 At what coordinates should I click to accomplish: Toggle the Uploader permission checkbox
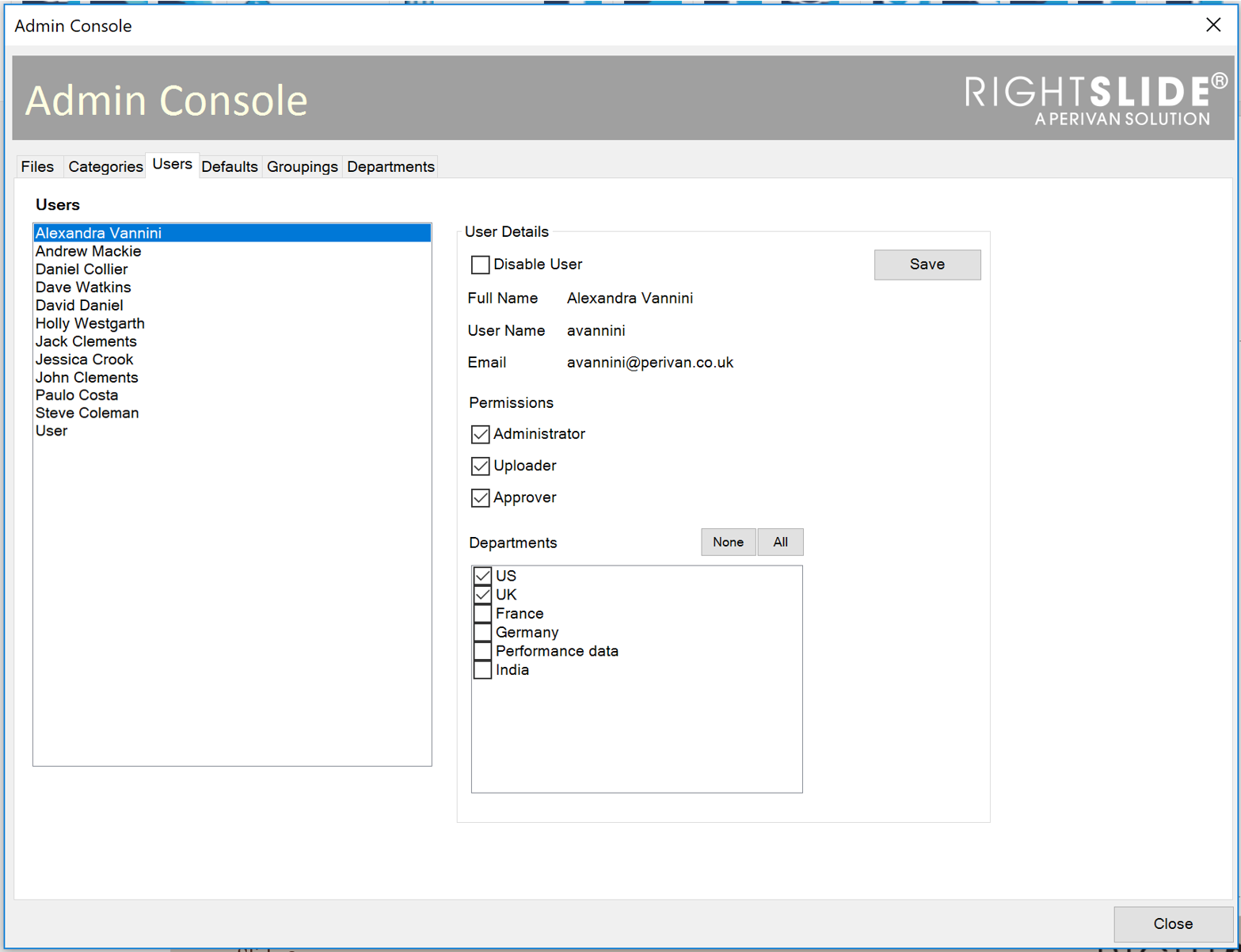[480, 466]
